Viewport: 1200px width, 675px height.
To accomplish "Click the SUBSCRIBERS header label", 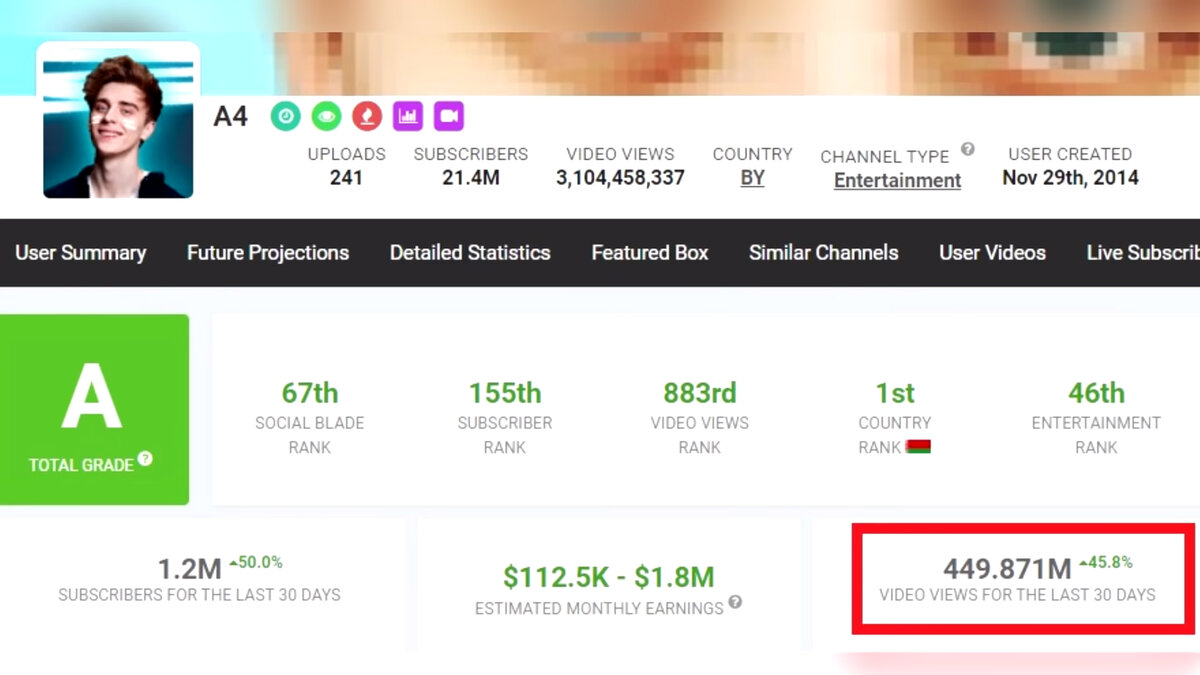I will tap(471, 154).
